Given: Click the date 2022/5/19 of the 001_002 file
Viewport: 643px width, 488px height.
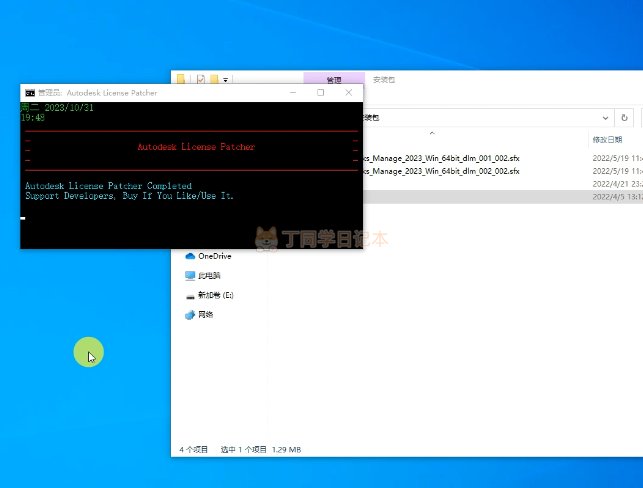Looking at the screenshot, I should coord(618,158).
